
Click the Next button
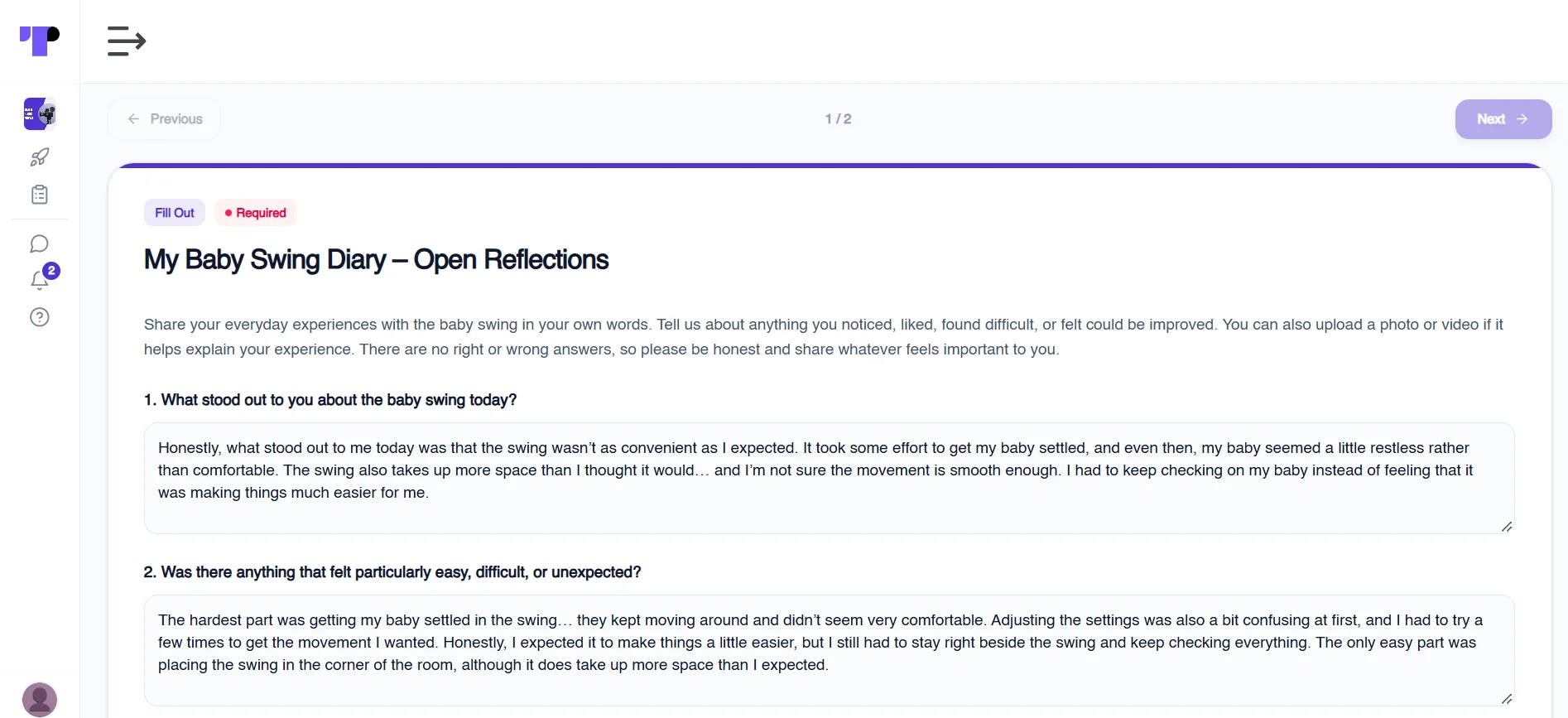tap(1503, 119)
